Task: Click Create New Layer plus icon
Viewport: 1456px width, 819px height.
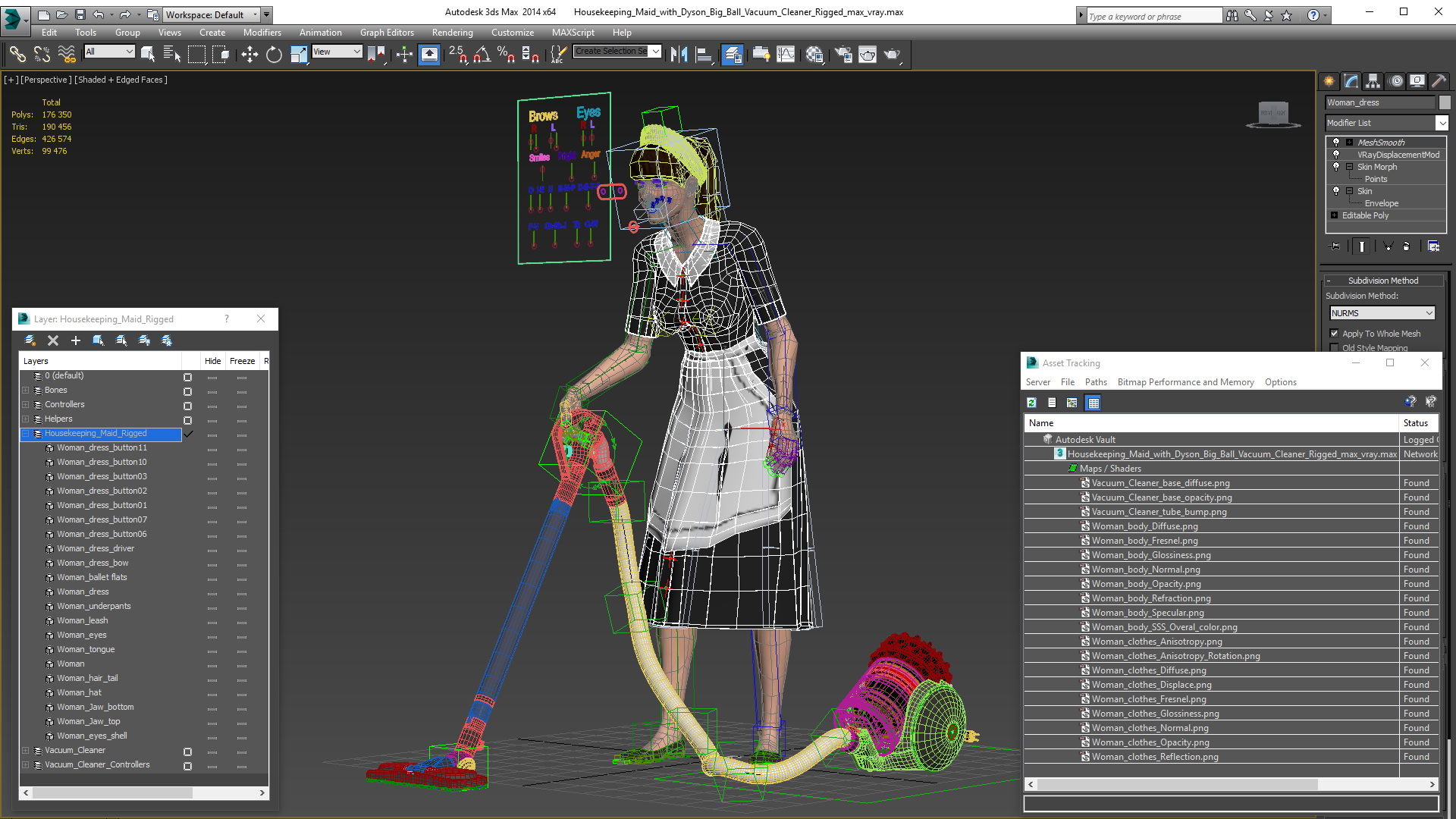Action: point(75,340)
